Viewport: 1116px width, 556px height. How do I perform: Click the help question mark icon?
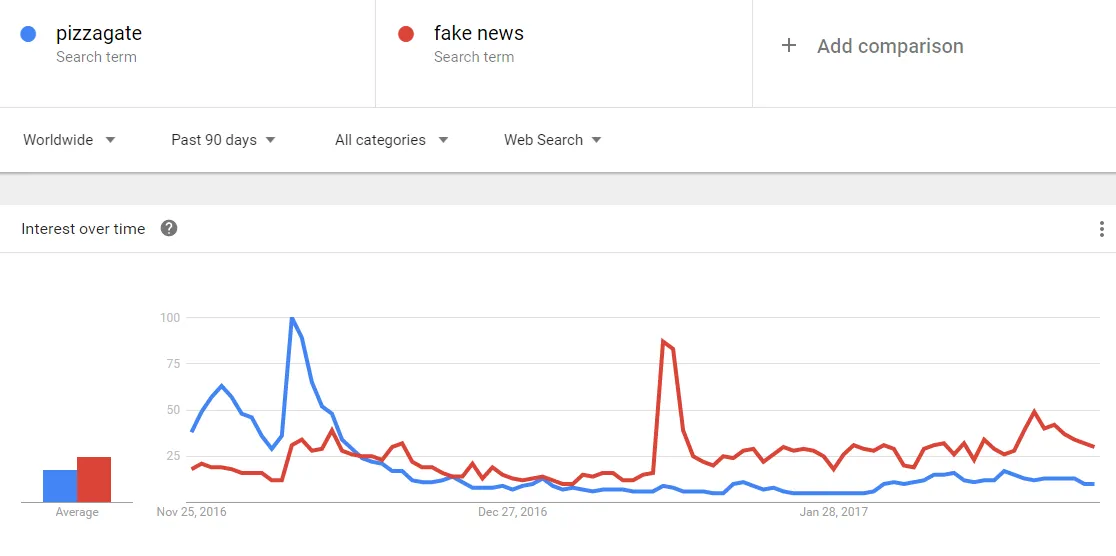[169, 229]
